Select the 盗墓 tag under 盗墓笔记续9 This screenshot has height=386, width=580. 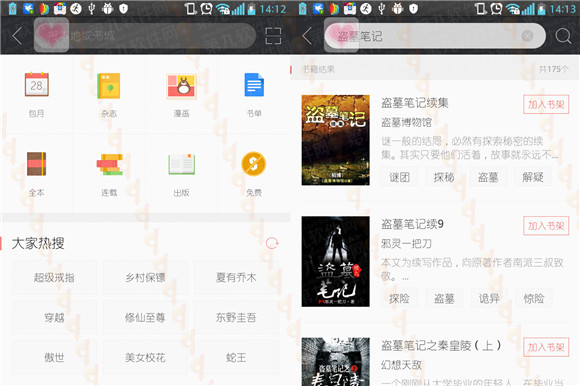click(444, 298)
